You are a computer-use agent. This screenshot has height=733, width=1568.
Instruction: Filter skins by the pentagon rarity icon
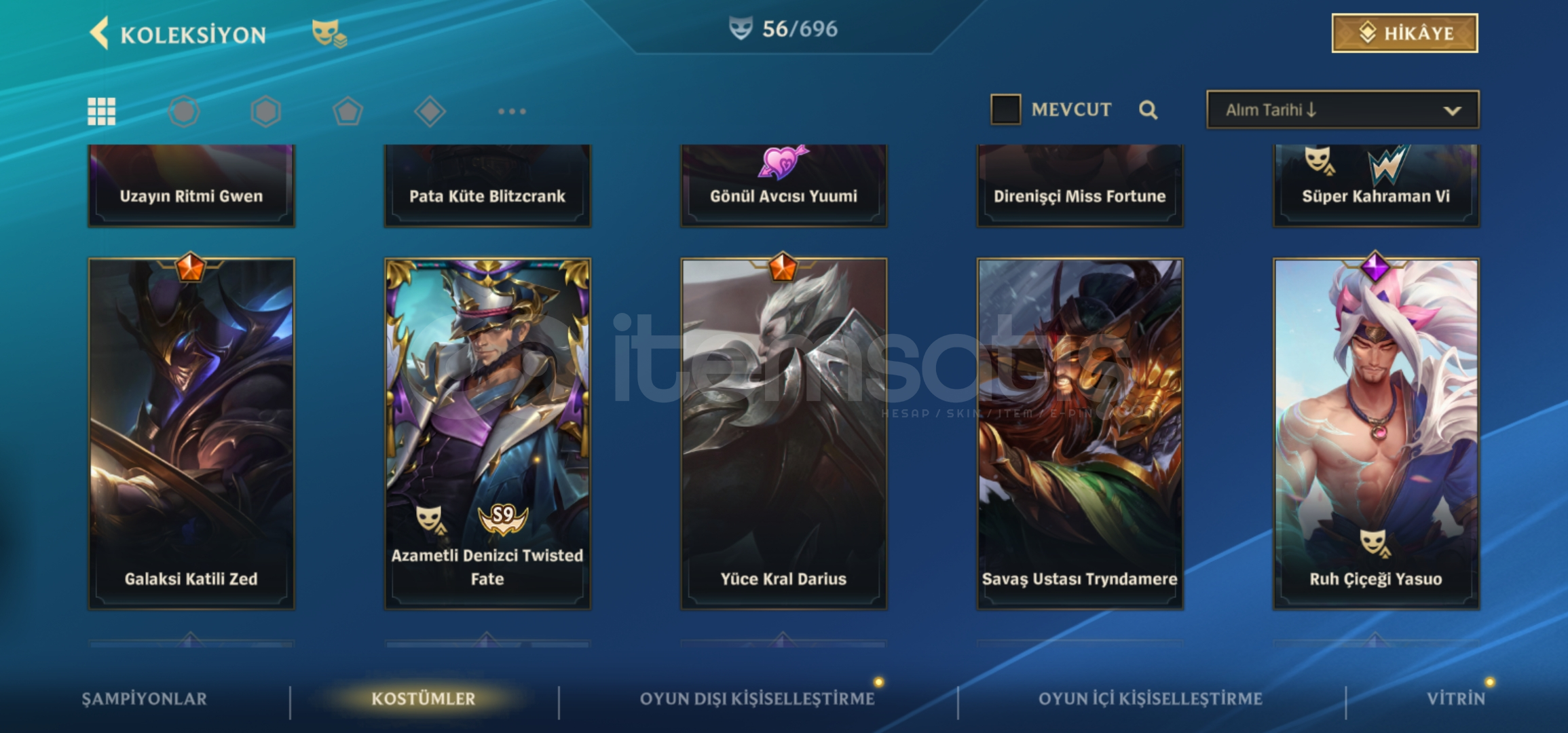point(348,111)
